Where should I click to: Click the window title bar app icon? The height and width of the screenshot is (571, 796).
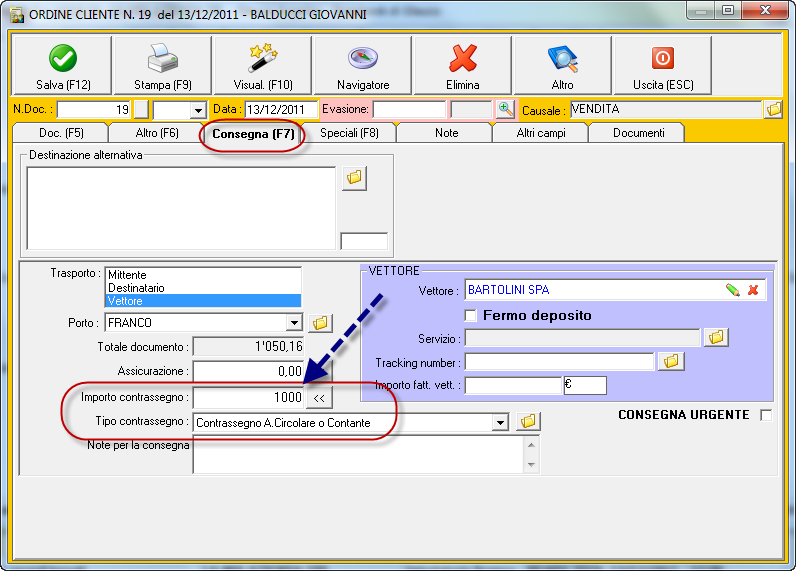(17, 15)
